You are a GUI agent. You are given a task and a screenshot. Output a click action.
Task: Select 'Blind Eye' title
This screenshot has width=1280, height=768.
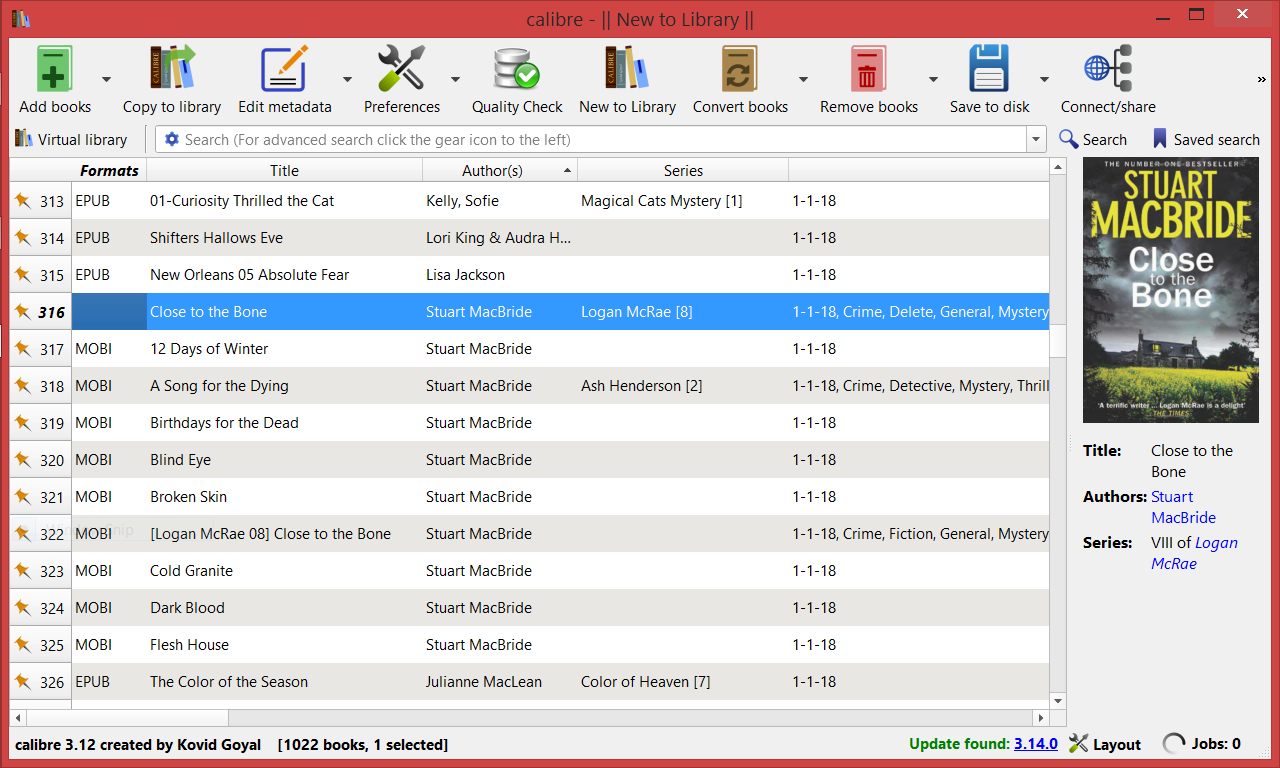tap(180, 460)
